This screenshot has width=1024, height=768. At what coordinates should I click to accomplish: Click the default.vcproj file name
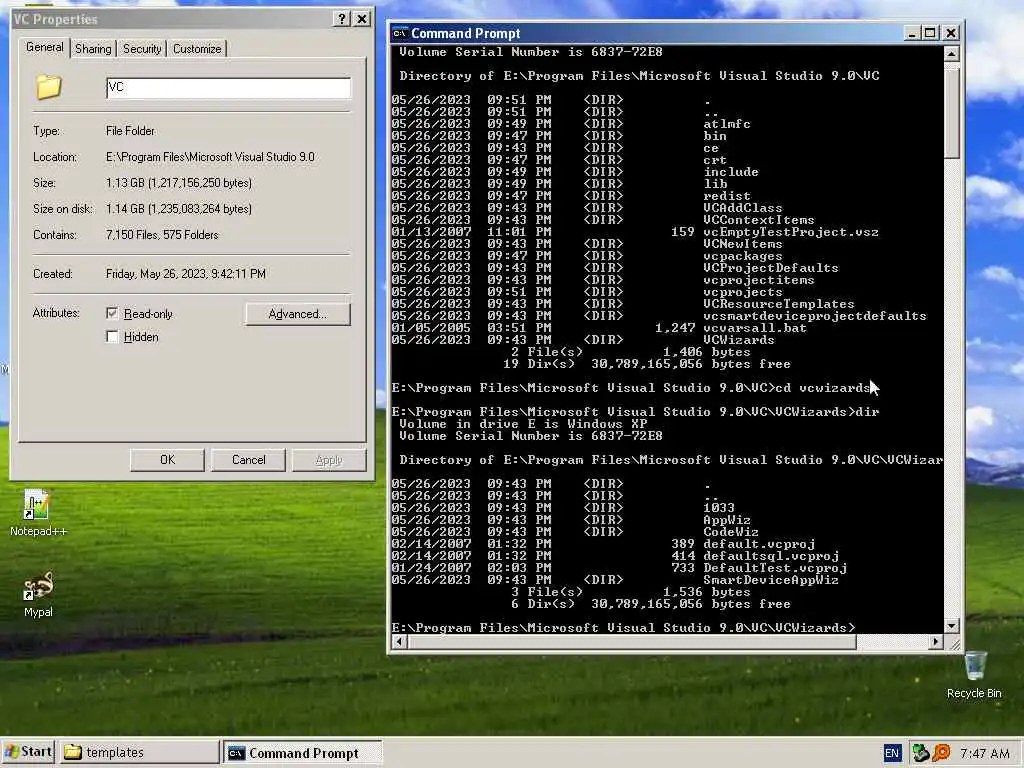tap(759, 544)
